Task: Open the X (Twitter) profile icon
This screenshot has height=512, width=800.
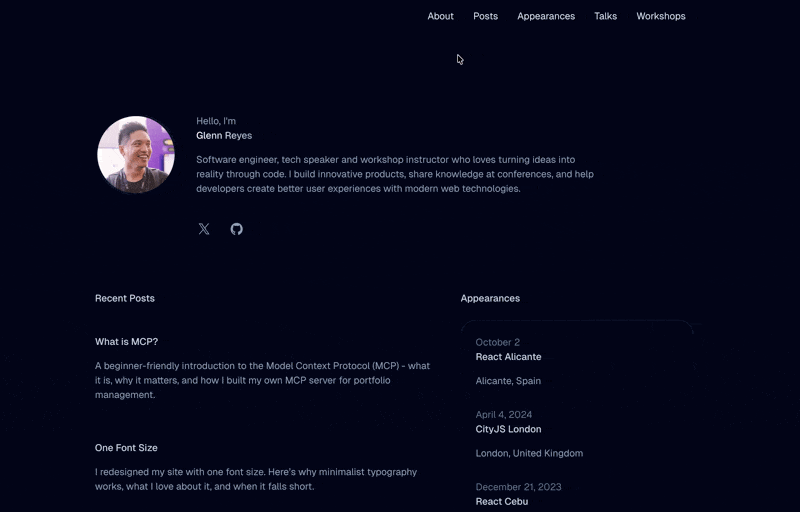Action: click(204, 229)
